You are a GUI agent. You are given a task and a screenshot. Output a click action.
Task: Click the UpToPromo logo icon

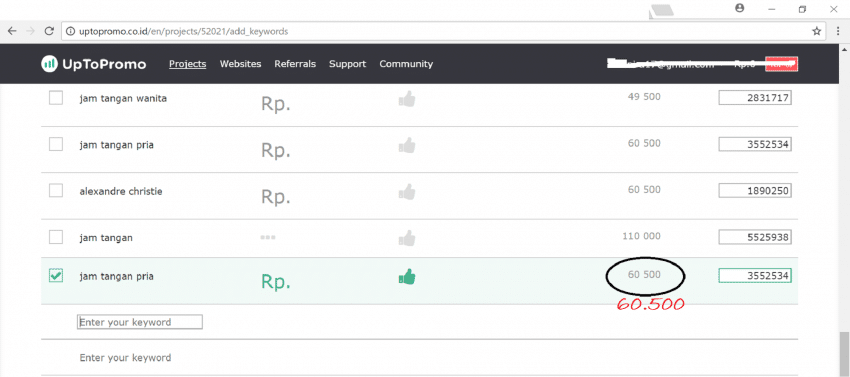49,64
